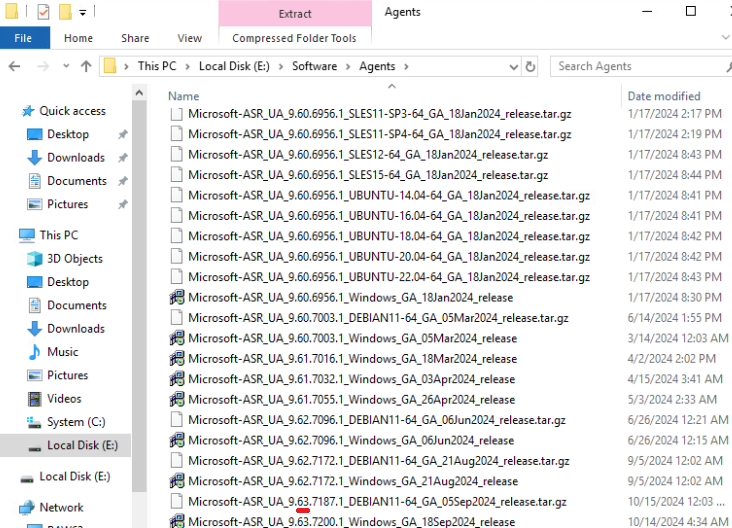Click This PC in the address breadcrumb
The image size is (732, 528).
point(157,66)
